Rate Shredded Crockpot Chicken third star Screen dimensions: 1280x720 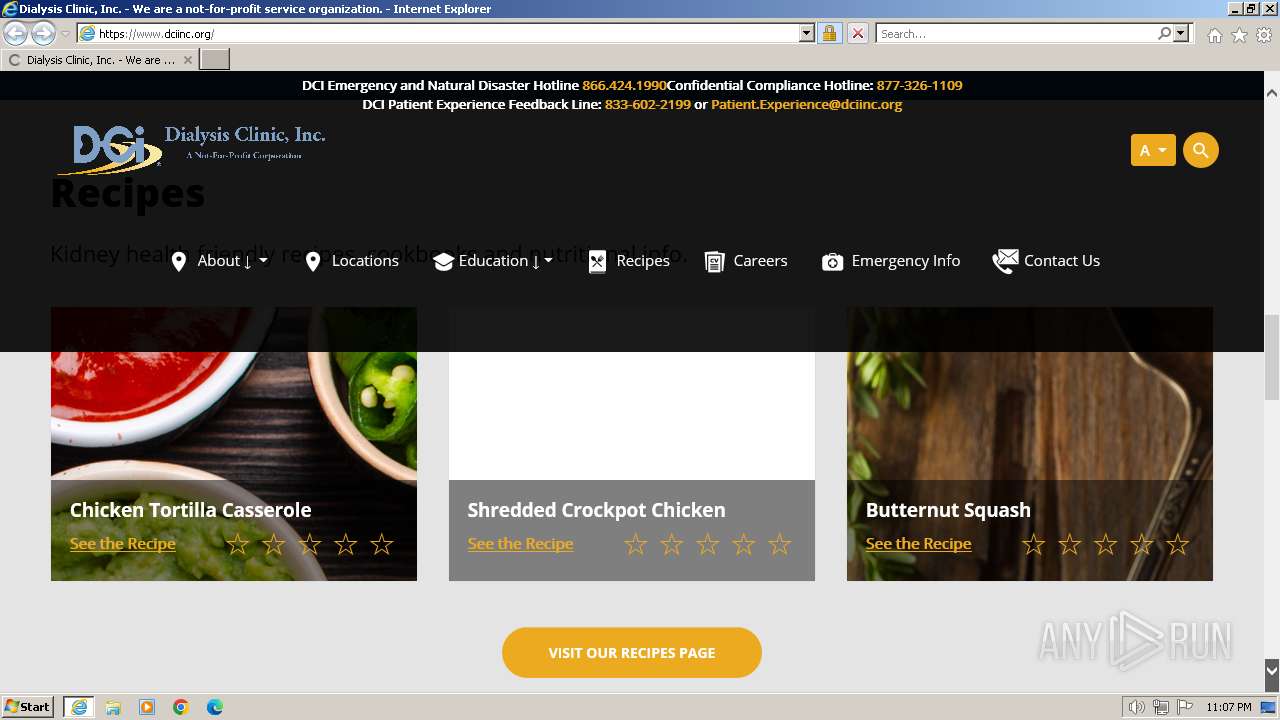click(707, 544)
